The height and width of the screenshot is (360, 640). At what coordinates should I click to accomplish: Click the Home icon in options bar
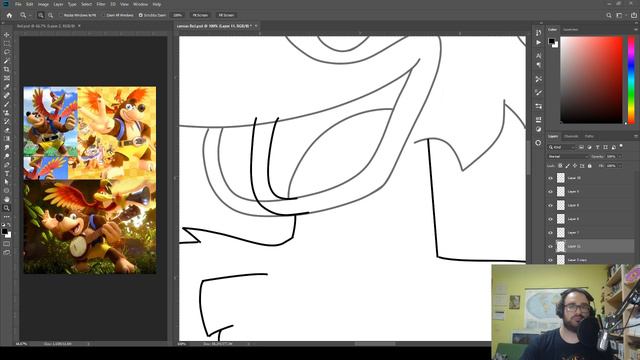9,15
